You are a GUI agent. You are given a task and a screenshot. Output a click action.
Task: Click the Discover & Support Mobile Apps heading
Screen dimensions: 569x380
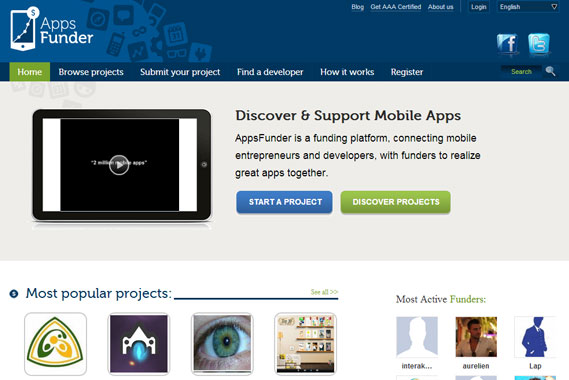(348, 115)
